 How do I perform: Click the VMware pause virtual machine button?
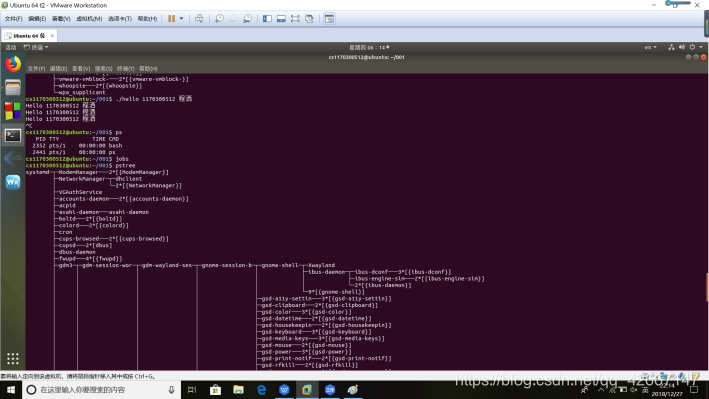[171, 19]
